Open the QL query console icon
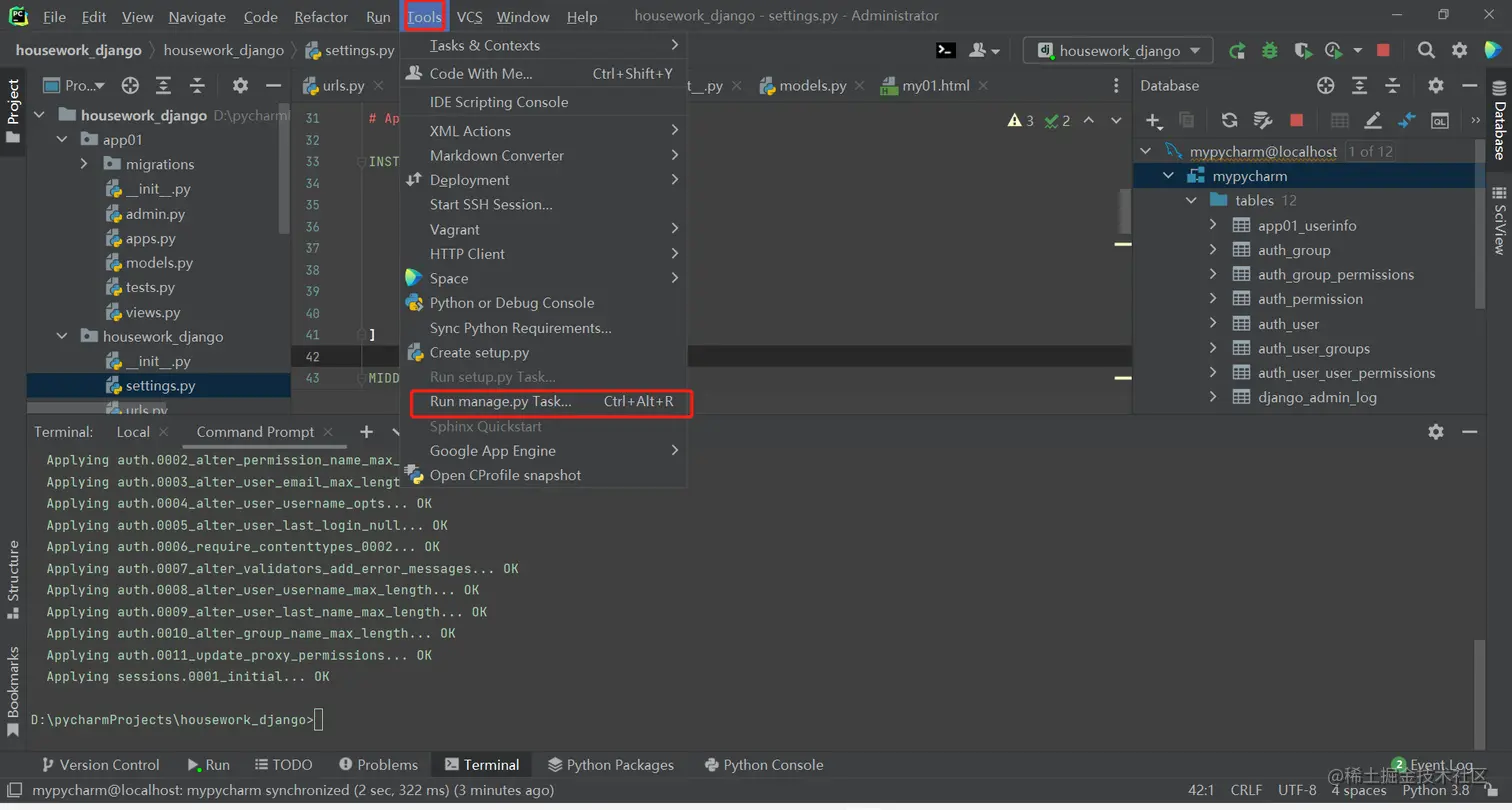1512x810 pixels. (x=1440, y=121)
